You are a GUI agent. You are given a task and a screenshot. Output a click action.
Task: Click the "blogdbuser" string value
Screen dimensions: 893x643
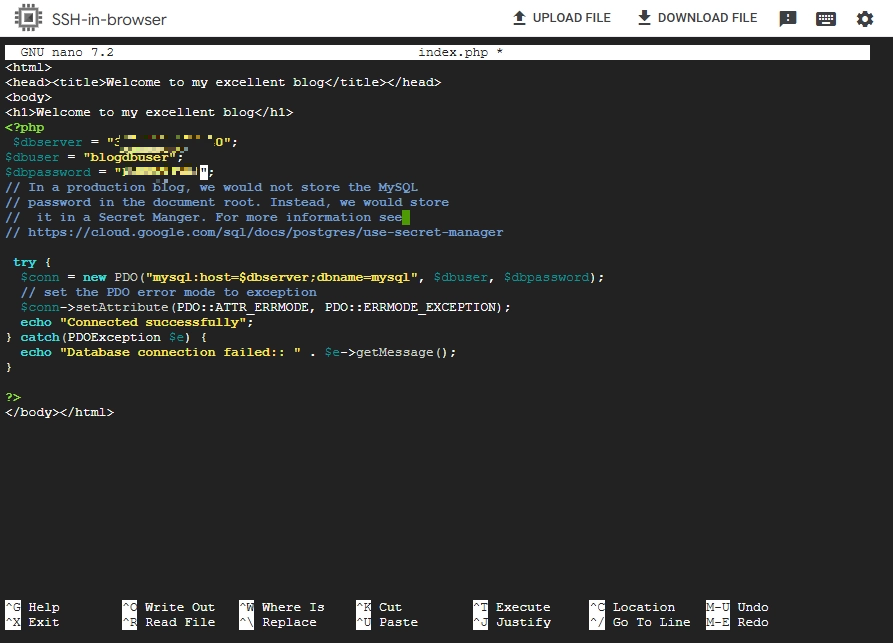(130, 157)
